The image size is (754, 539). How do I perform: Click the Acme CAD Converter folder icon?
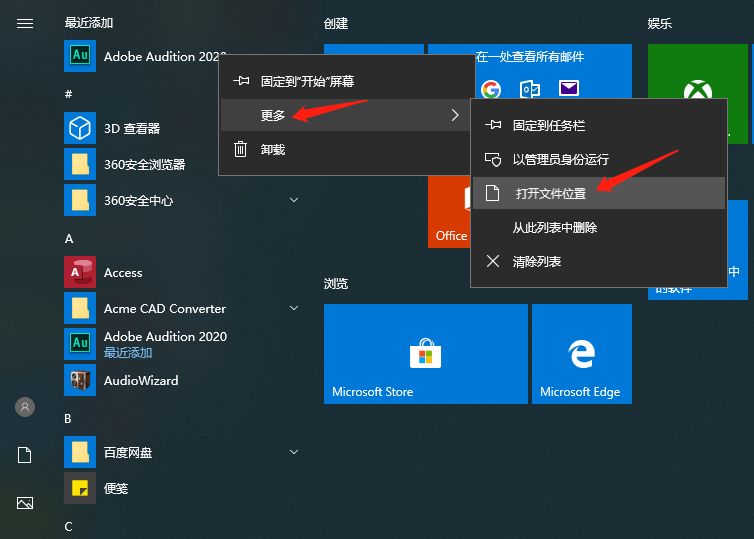(80, 308)
